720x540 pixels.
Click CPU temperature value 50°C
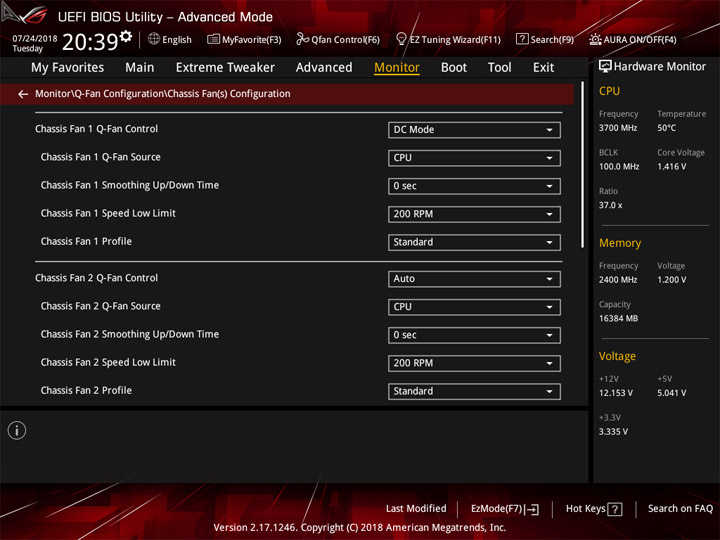click(x=666, y=128)
